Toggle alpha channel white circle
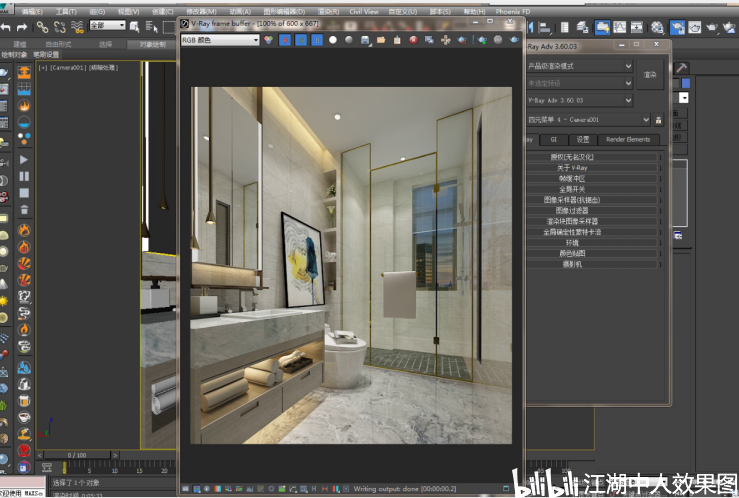 click(333, 40)
